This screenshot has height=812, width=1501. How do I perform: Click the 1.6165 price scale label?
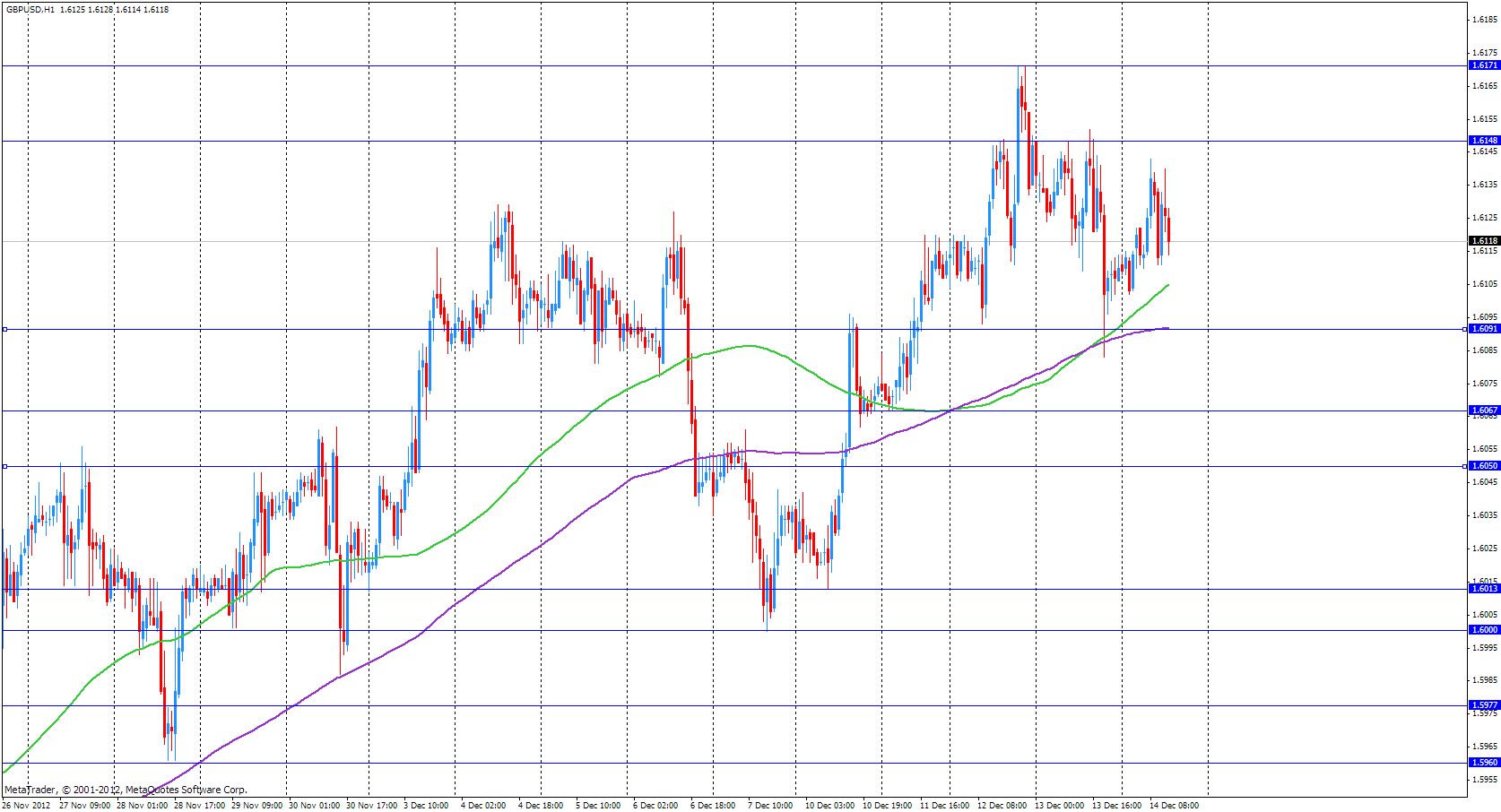pos(1486,86)
